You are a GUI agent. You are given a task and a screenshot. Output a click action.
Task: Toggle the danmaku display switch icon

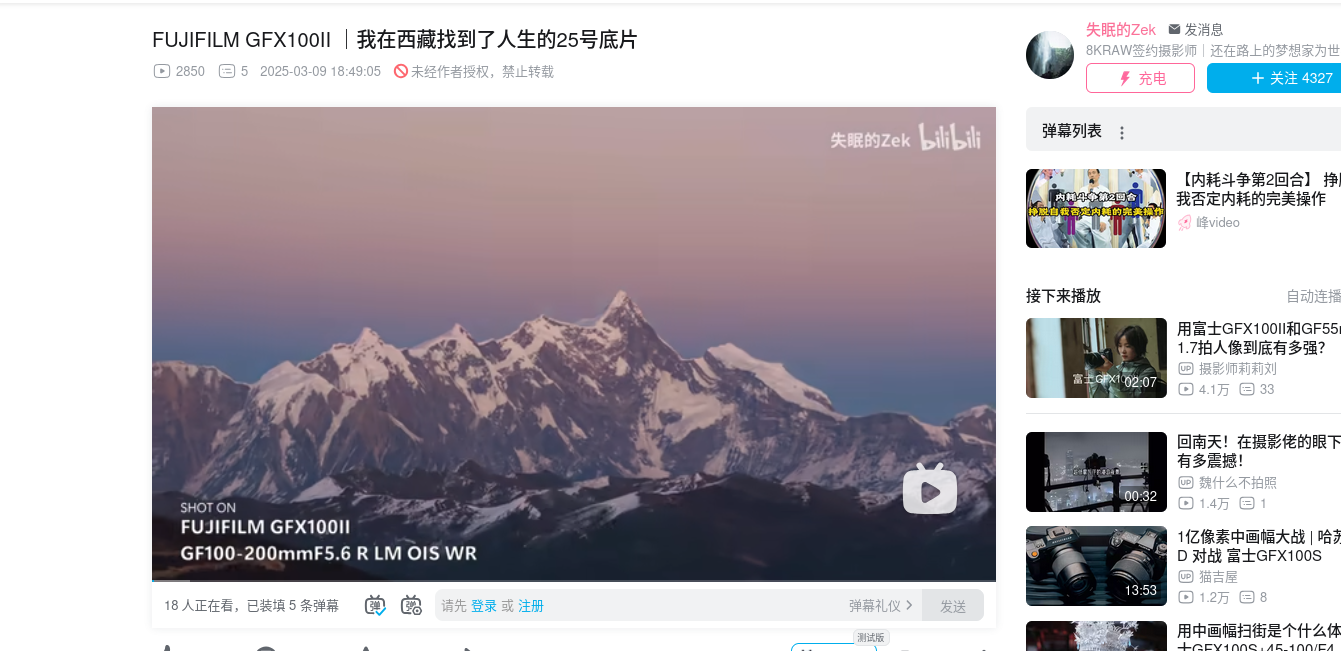coord(375,605)
